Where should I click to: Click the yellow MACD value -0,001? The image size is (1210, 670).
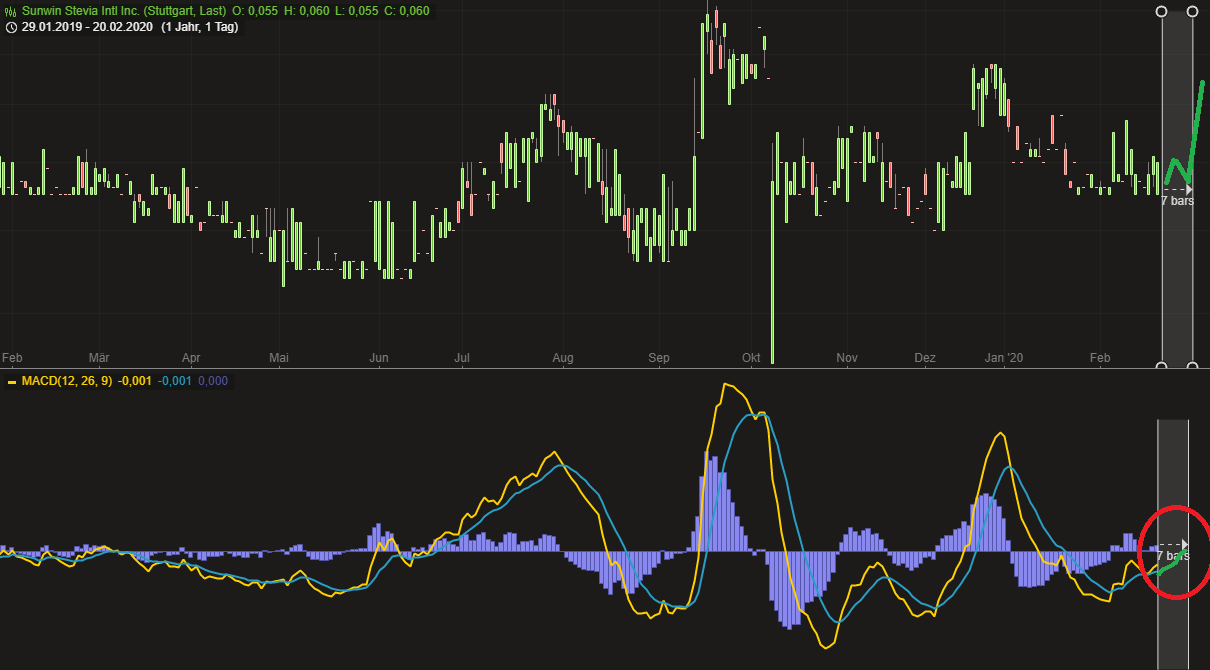coord(135,381)
